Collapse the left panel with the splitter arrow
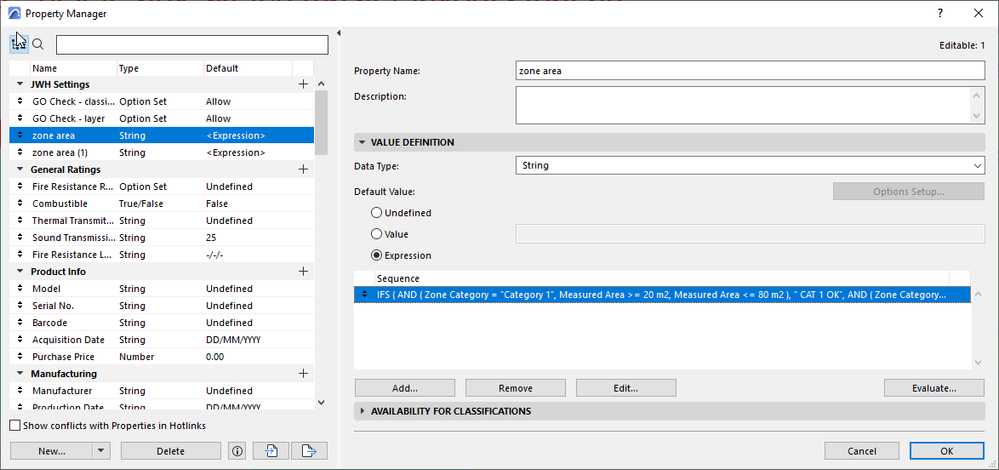999x470 pixels. click(x=339, y=33)
